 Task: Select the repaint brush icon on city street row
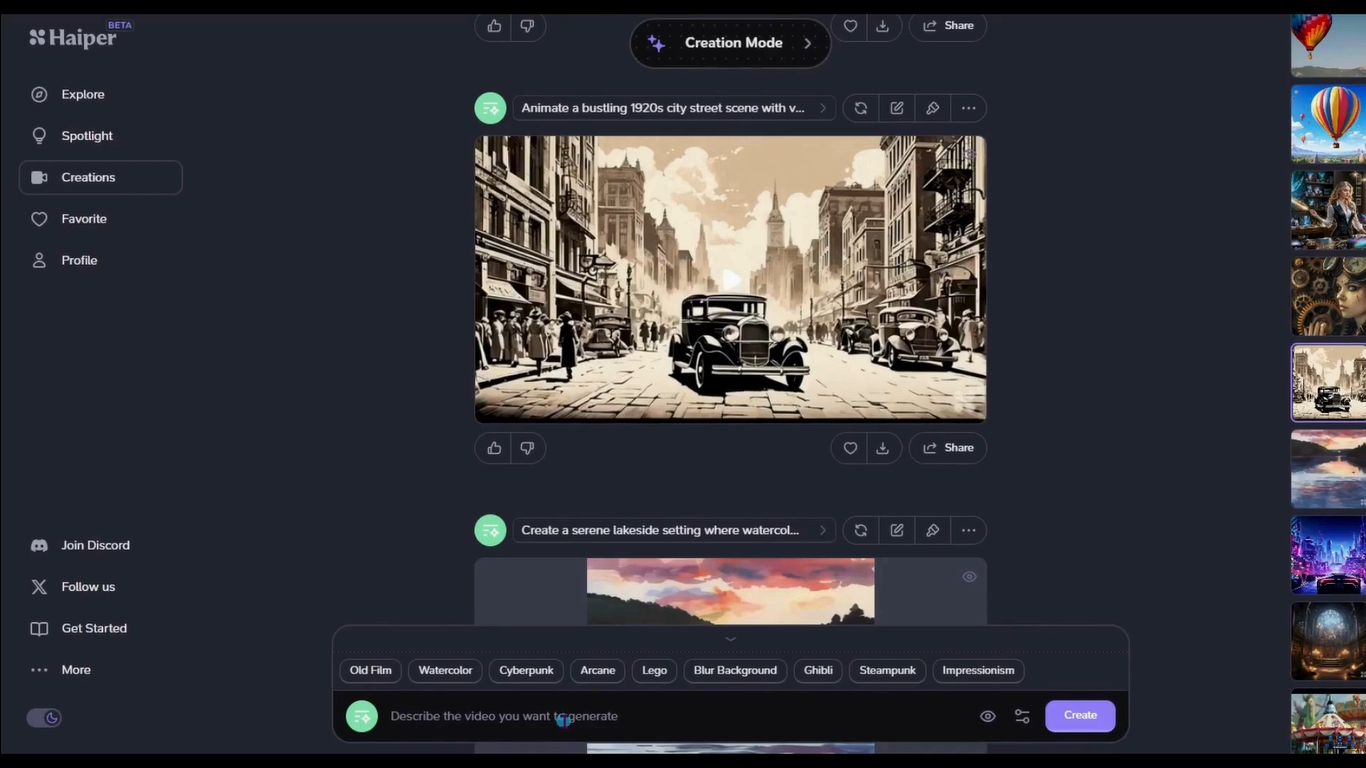pyautogui.click(x=932, y=107)
